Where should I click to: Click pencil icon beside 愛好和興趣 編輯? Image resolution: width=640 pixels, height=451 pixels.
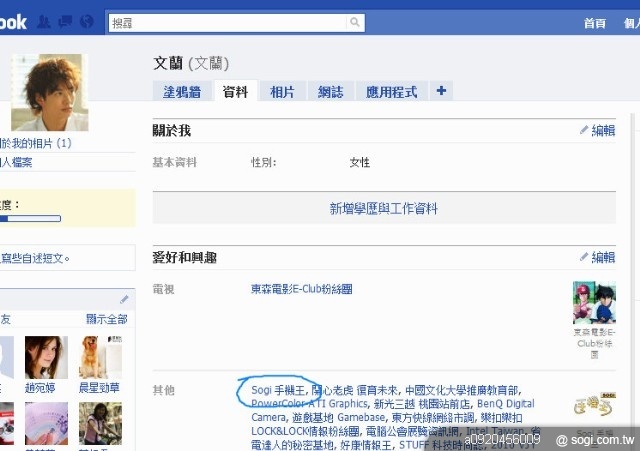(x=584, y=257)
